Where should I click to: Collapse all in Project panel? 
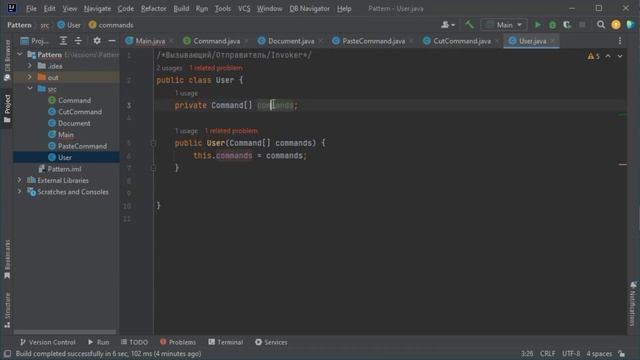click(78, 41)
